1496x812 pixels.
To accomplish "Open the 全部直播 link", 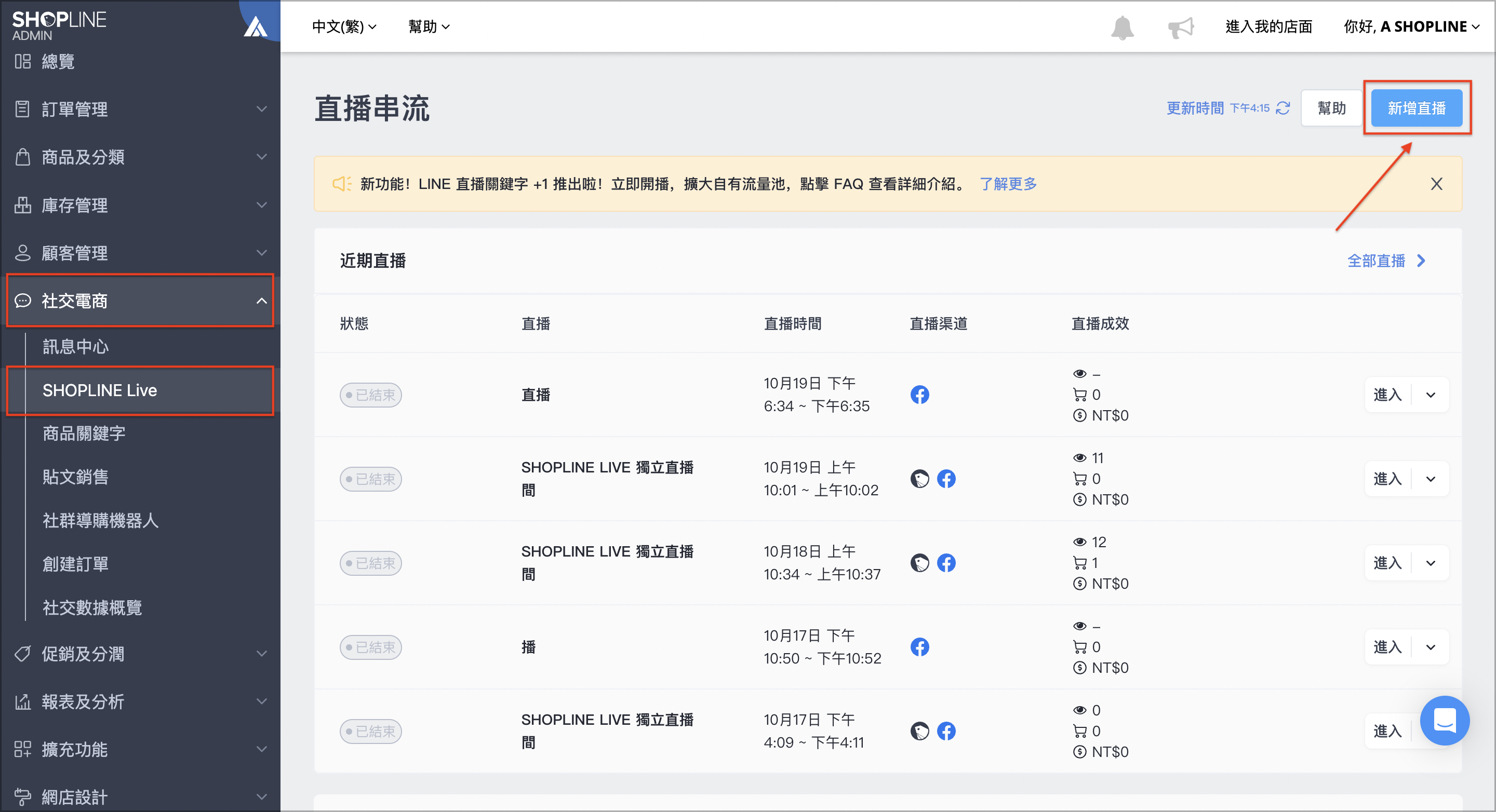I will pyautogui.click(x=1386, y=261).
